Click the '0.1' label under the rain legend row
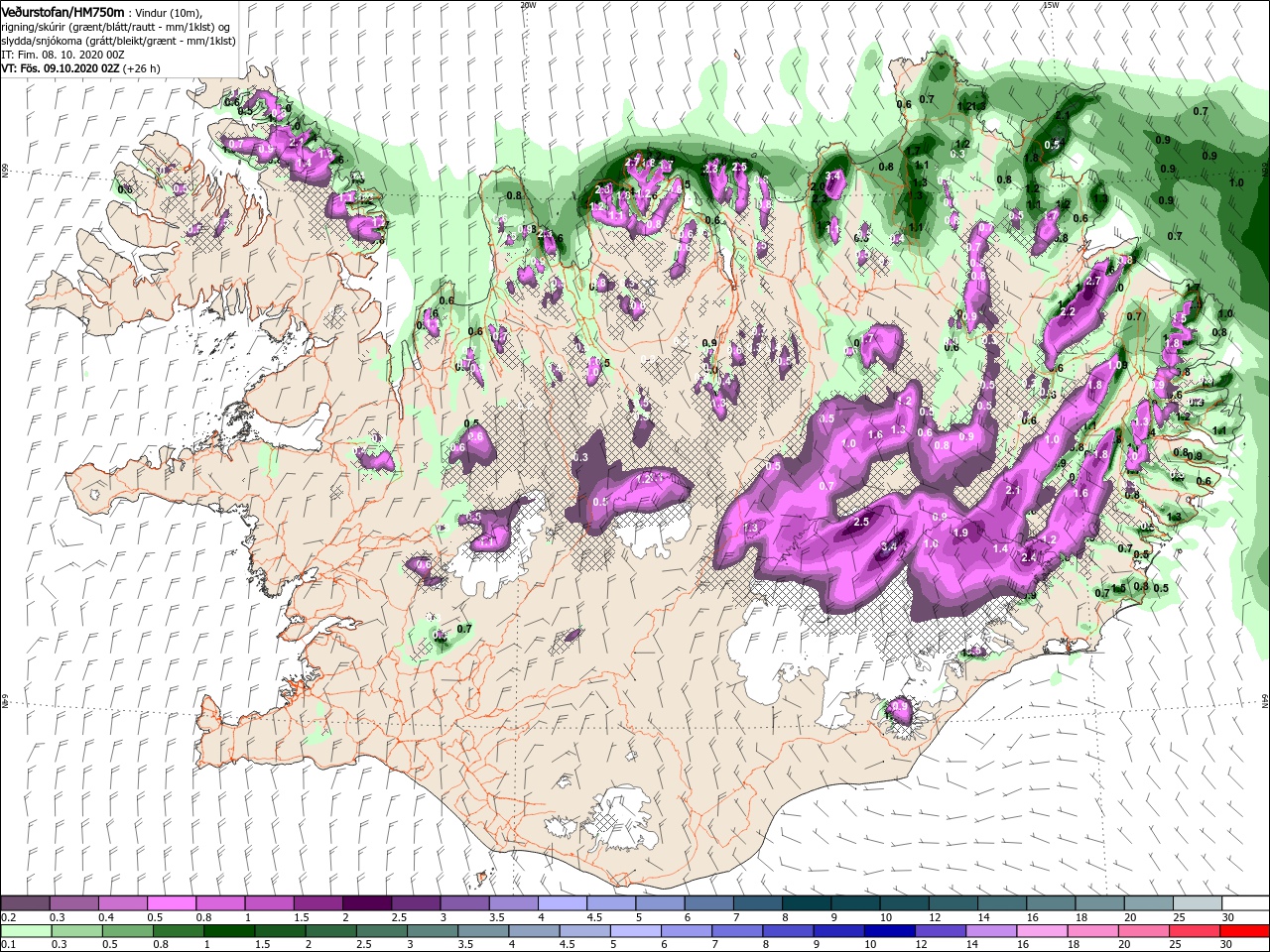Screen dimensions: 1270x952 [x=8, y=945]
